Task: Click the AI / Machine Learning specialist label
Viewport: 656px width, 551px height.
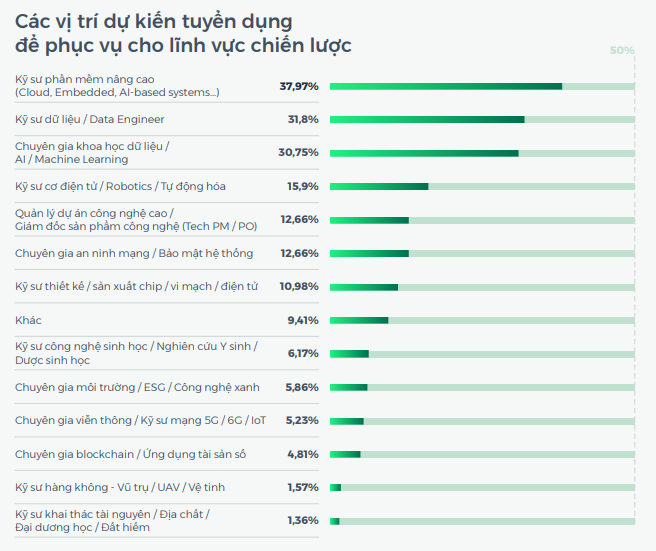Action: [x=92, y=153]
